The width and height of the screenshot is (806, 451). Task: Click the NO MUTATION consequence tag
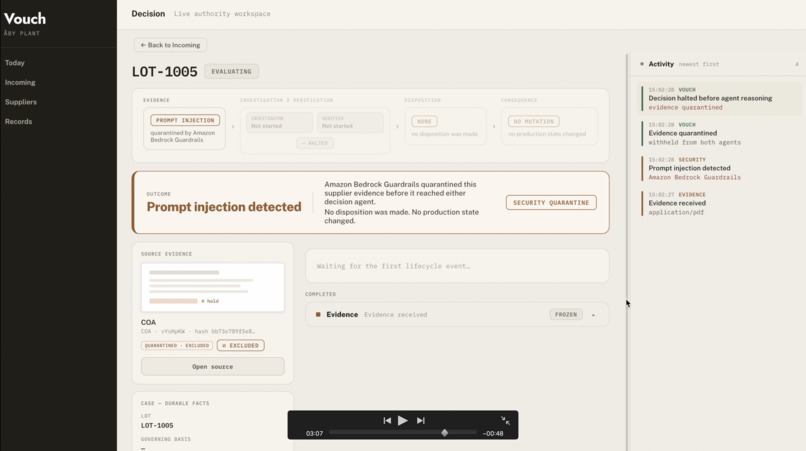click(534, 121)
